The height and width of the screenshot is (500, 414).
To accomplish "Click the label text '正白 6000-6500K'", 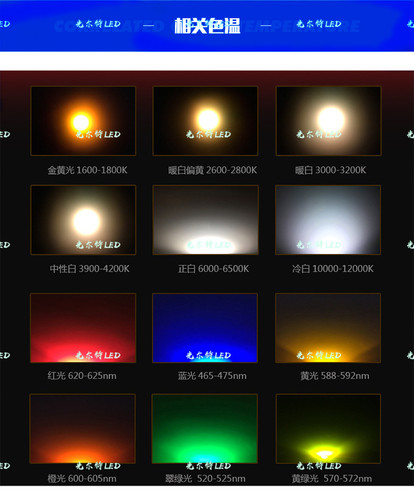I will tap(213, 269).
